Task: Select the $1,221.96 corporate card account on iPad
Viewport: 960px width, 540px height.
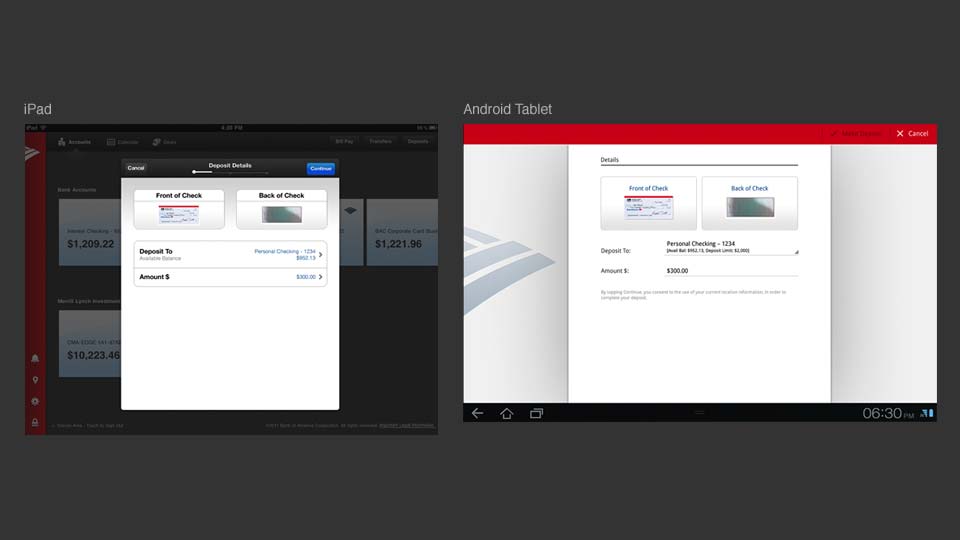Action: point(402,232)
